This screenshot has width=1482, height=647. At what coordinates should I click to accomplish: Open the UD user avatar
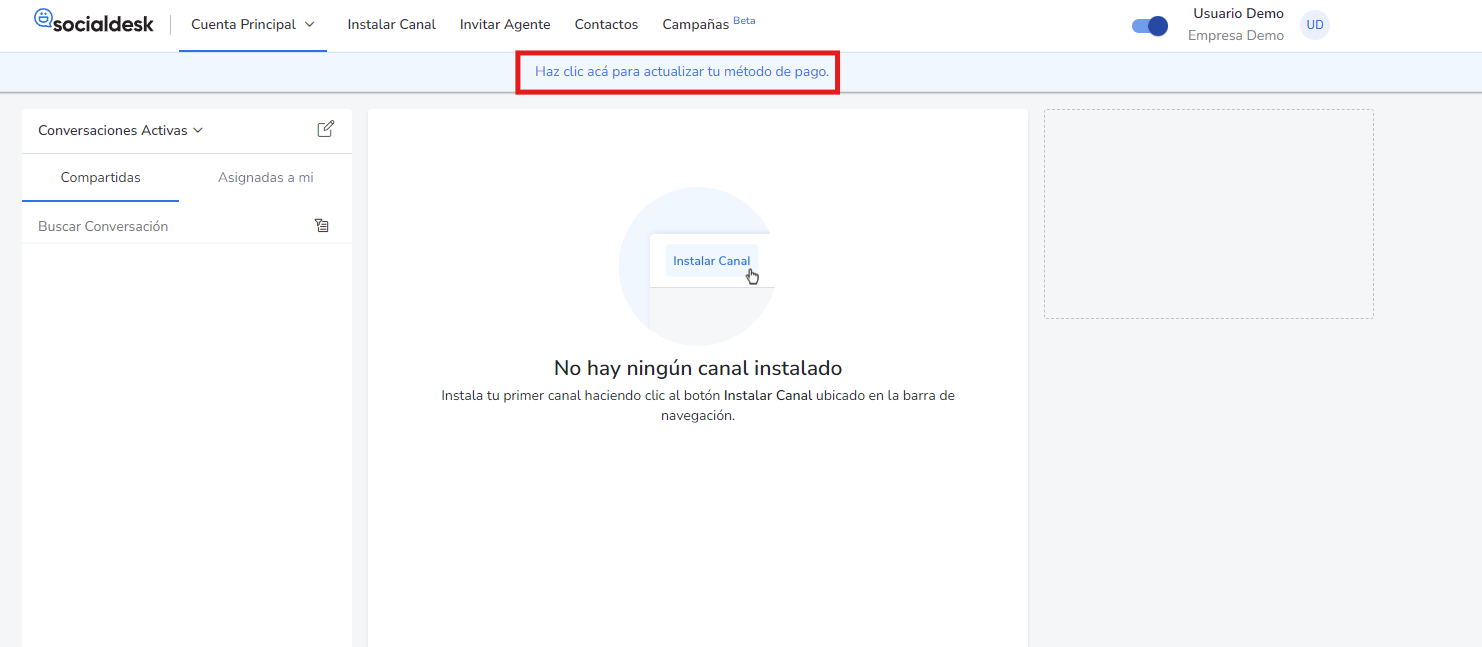point(1315,25)
